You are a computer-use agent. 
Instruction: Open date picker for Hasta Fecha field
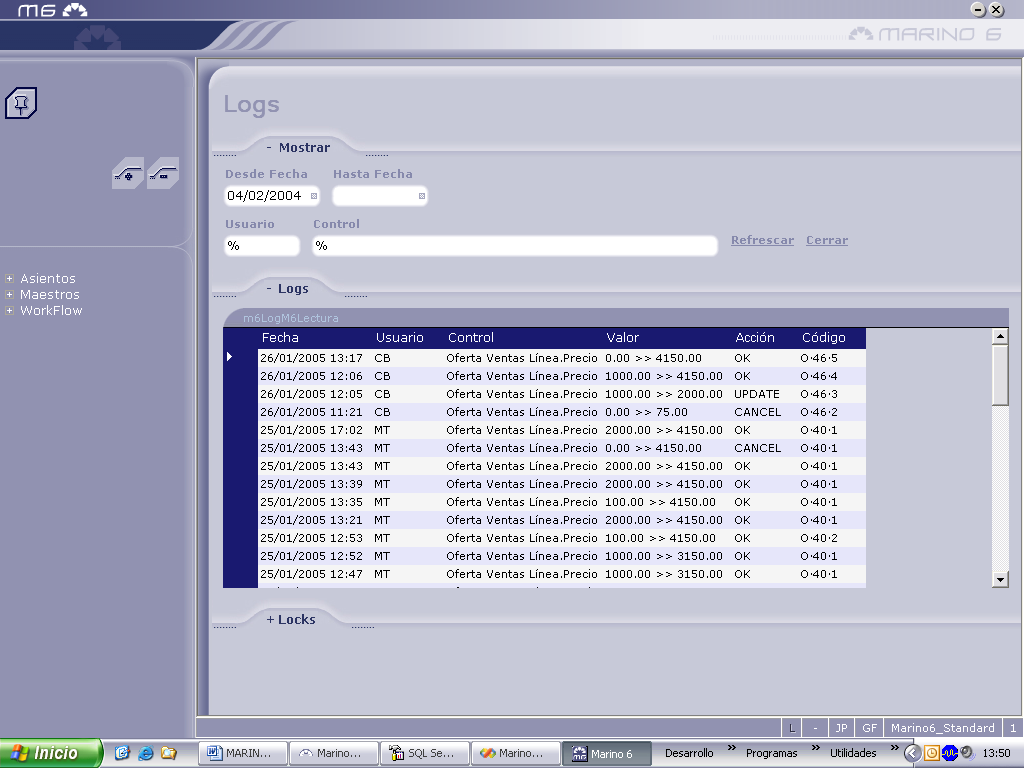(422, 196)
